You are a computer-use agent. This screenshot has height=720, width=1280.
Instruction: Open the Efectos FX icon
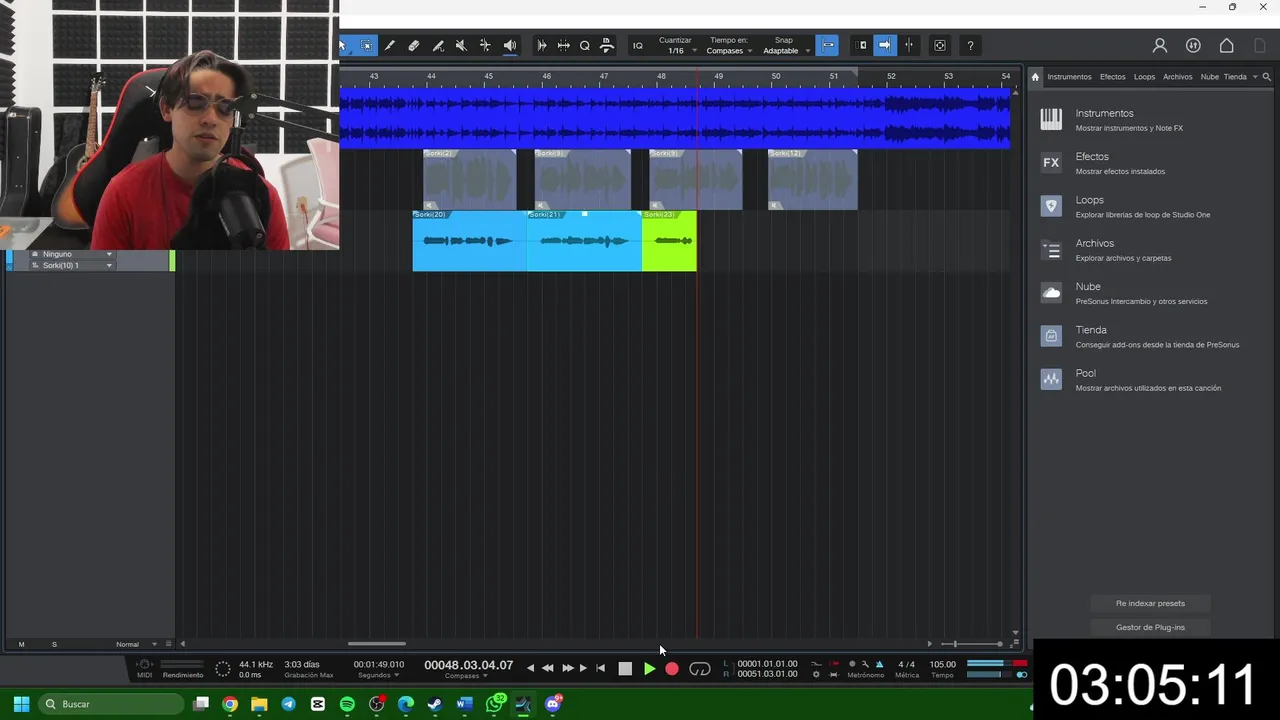pyautogui.click(x=1051, y=162)
